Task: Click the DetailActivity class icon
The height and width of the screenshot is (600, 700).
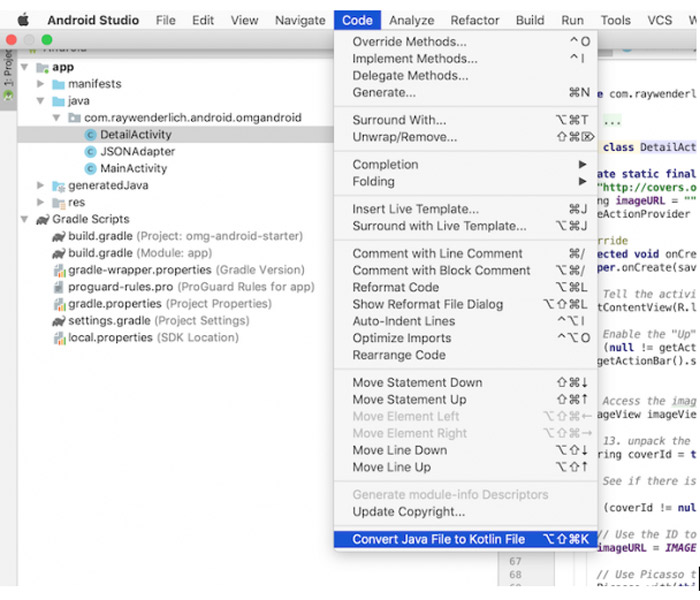Action: (x=91, y=135)
